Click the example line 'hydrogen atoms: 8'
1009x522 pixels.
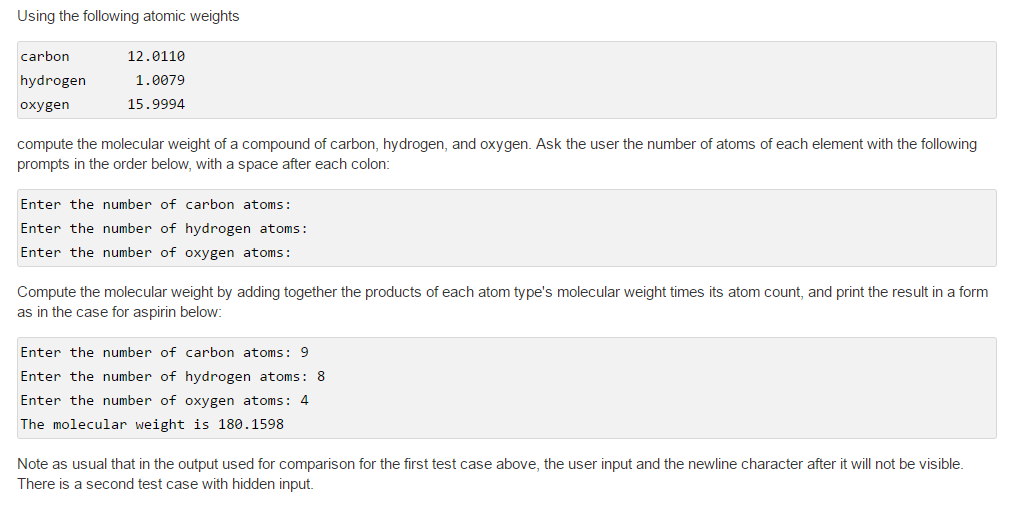tap(172, 377)
